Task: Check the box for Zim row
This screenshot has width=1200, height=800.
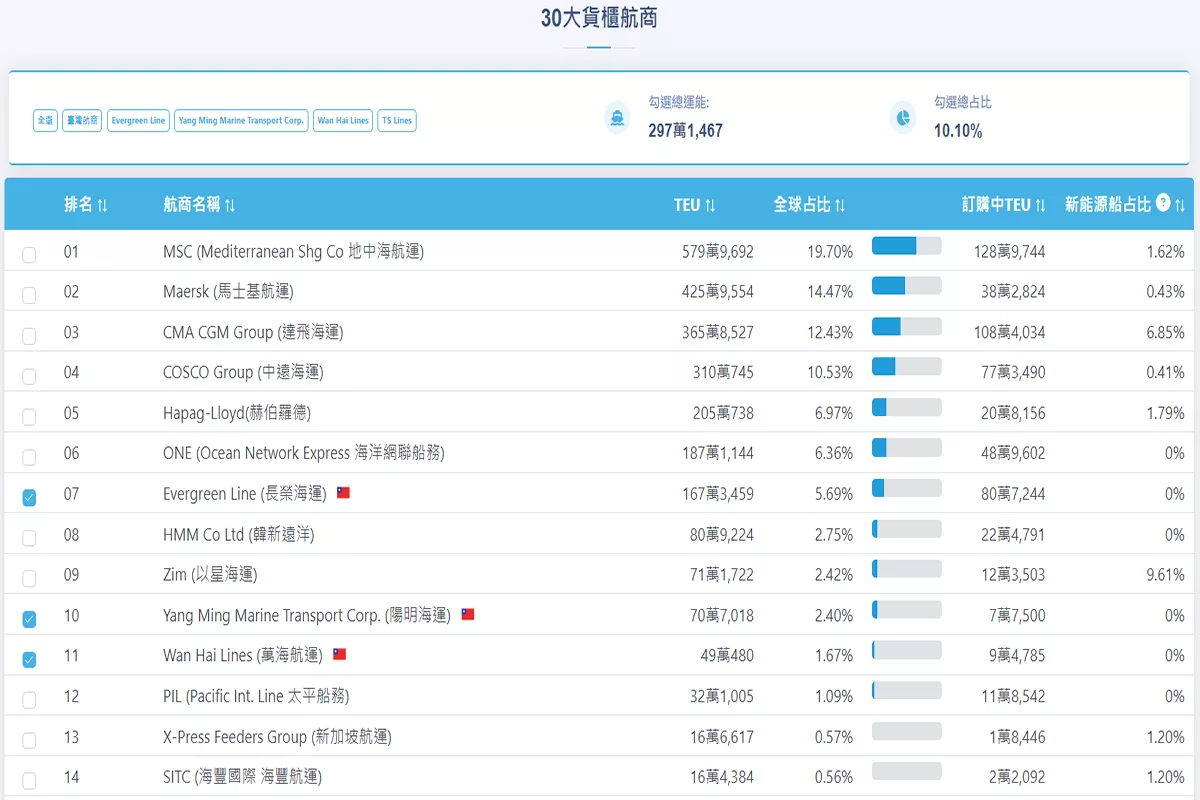Action: (29, 579)
